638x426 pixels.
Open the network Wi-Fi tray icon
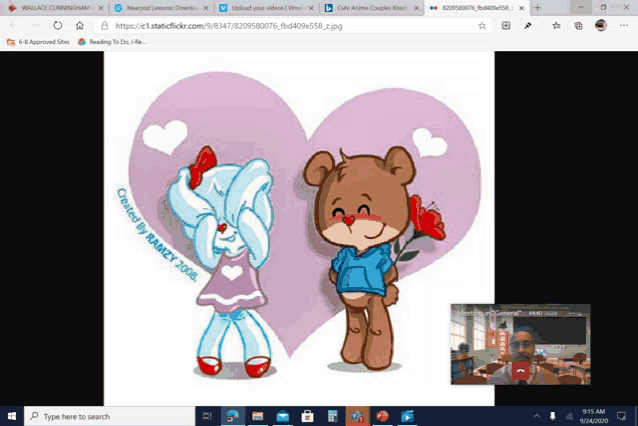569,416
